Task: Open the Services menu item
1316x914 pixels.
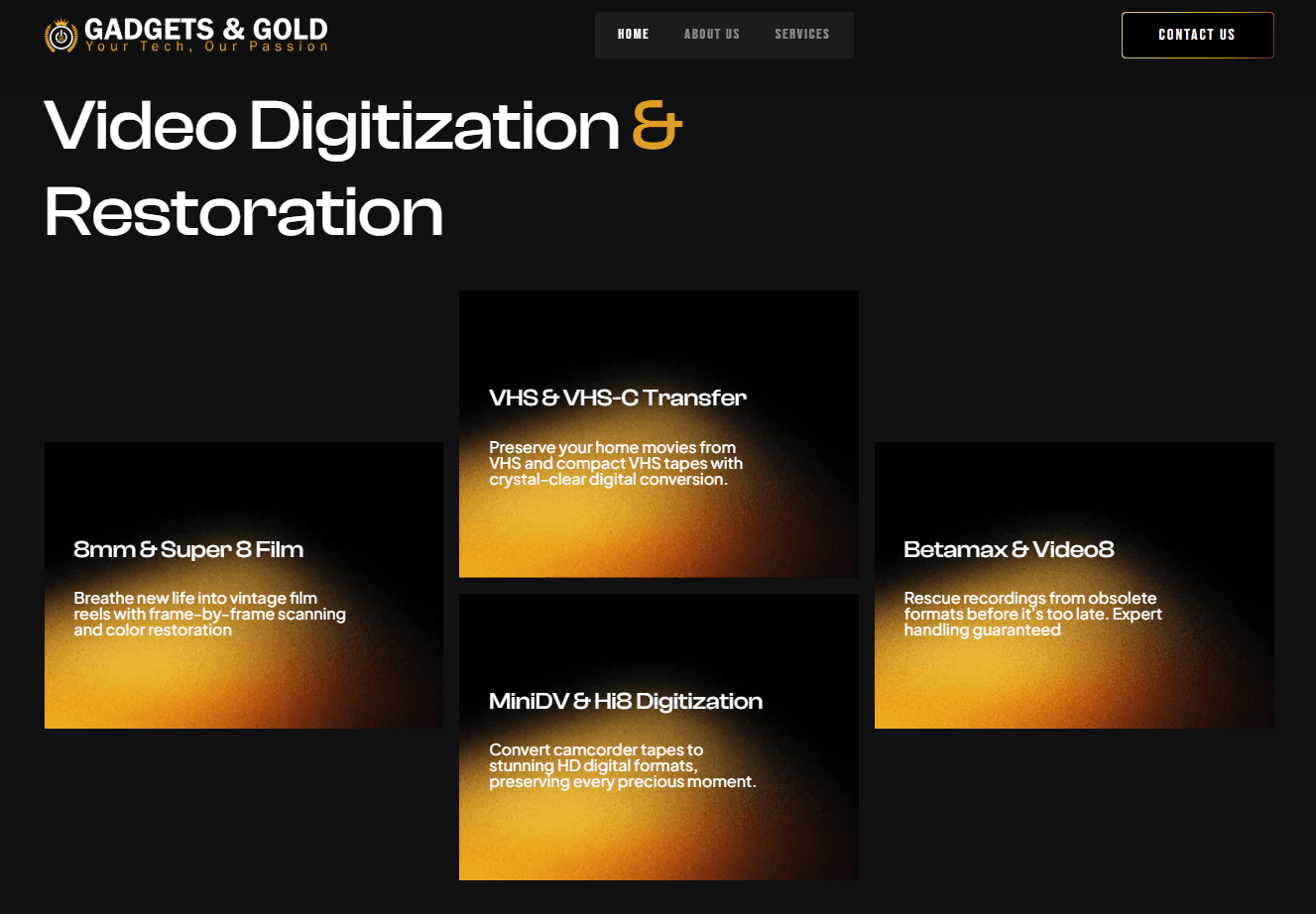Action: 802,34
